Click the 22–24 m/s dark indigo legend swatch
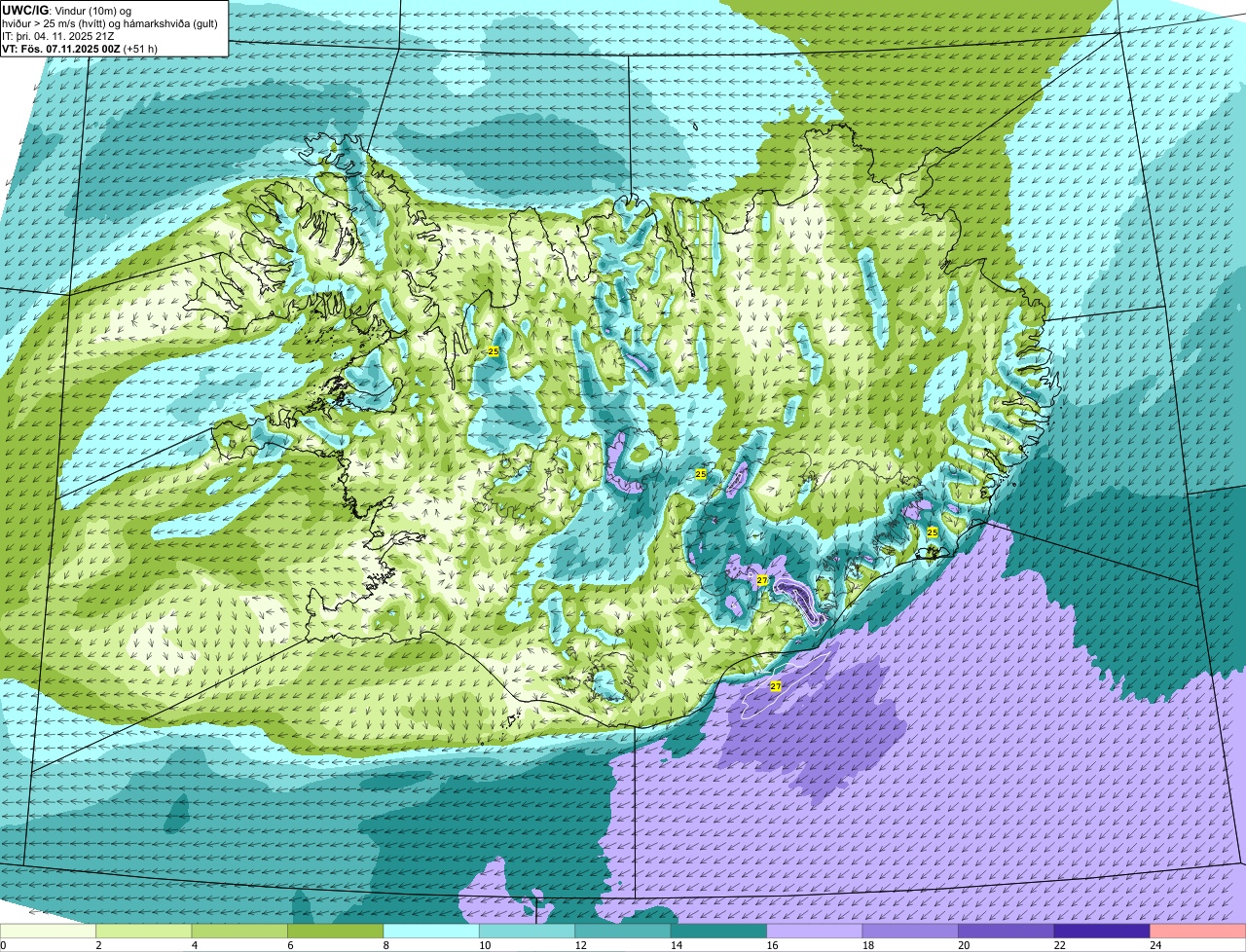The width and height of the screenshot is (1246, 952). click(x=1102, y=931)
